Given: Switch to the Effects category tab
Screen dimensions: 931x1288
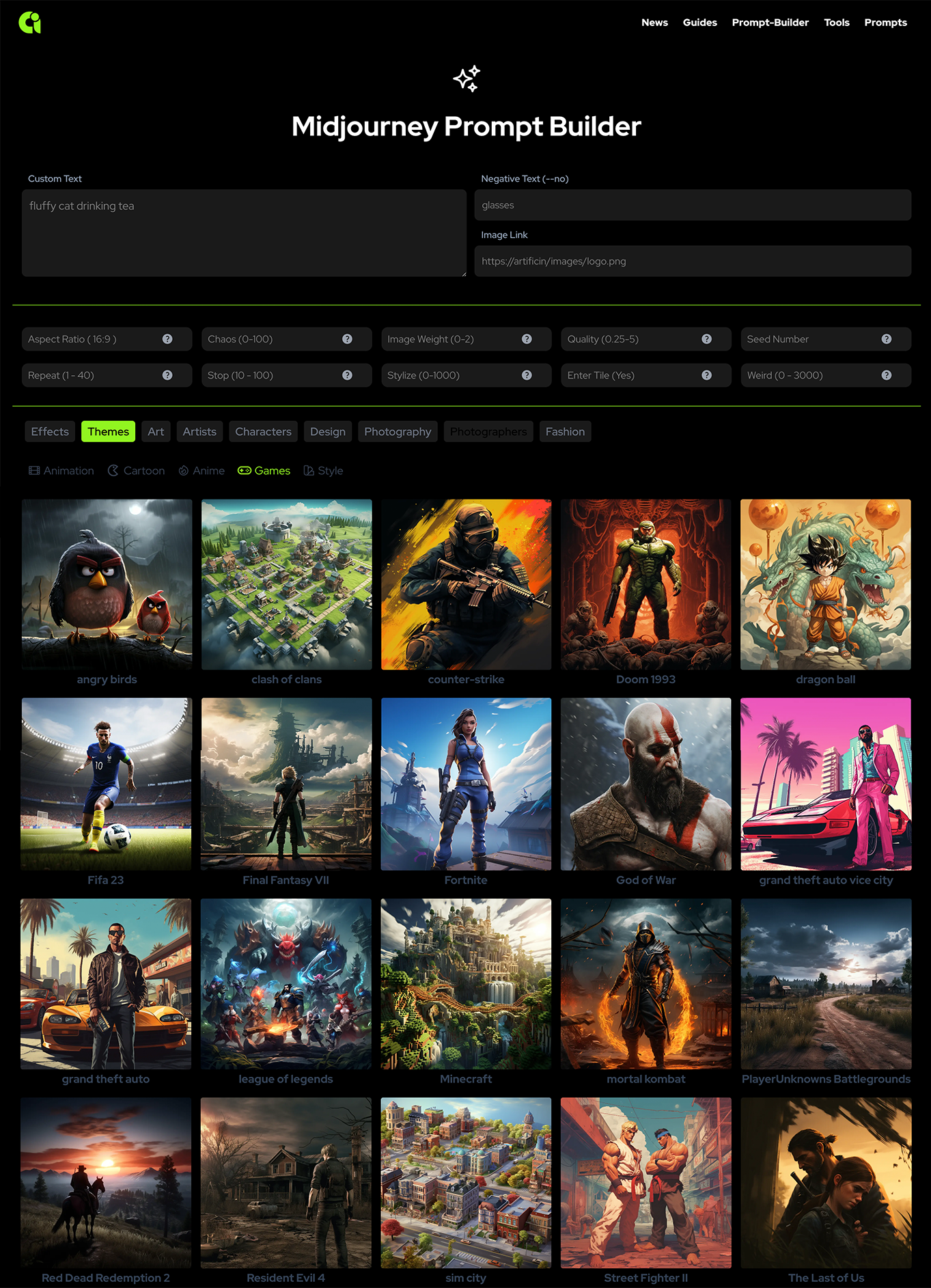Looking at the screenshot, I should click(50, 432).
